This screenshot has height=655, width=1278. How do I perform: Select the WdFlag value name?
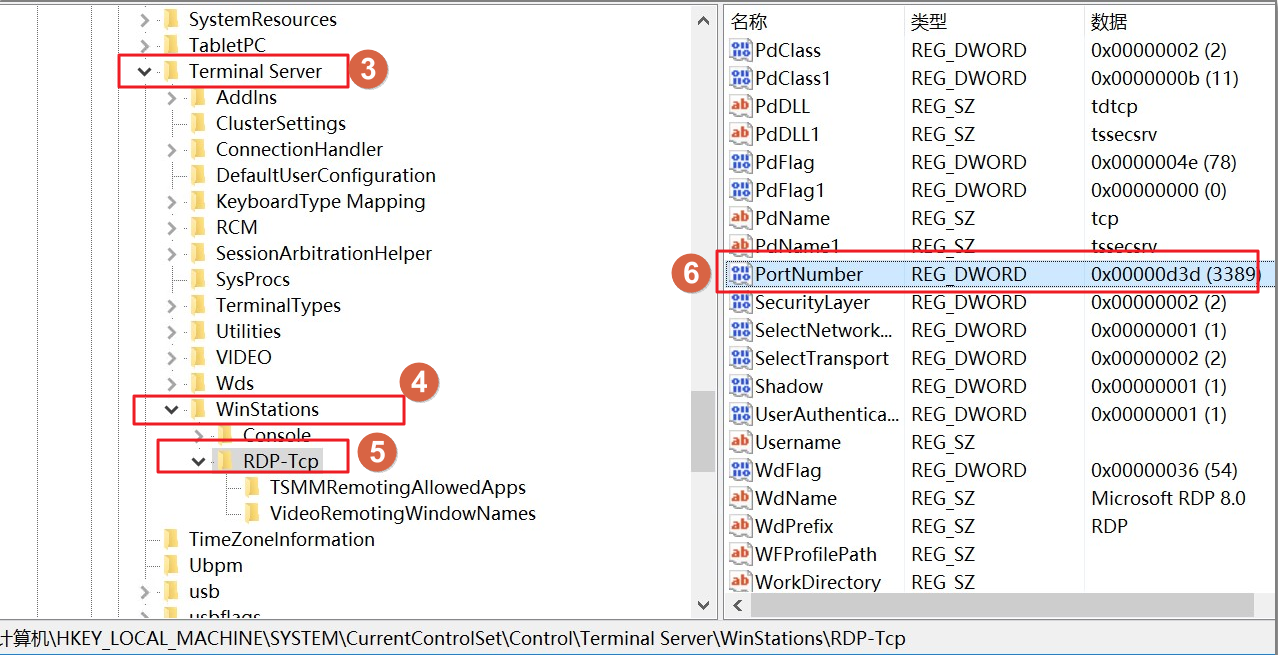click(x=788, y=470)
